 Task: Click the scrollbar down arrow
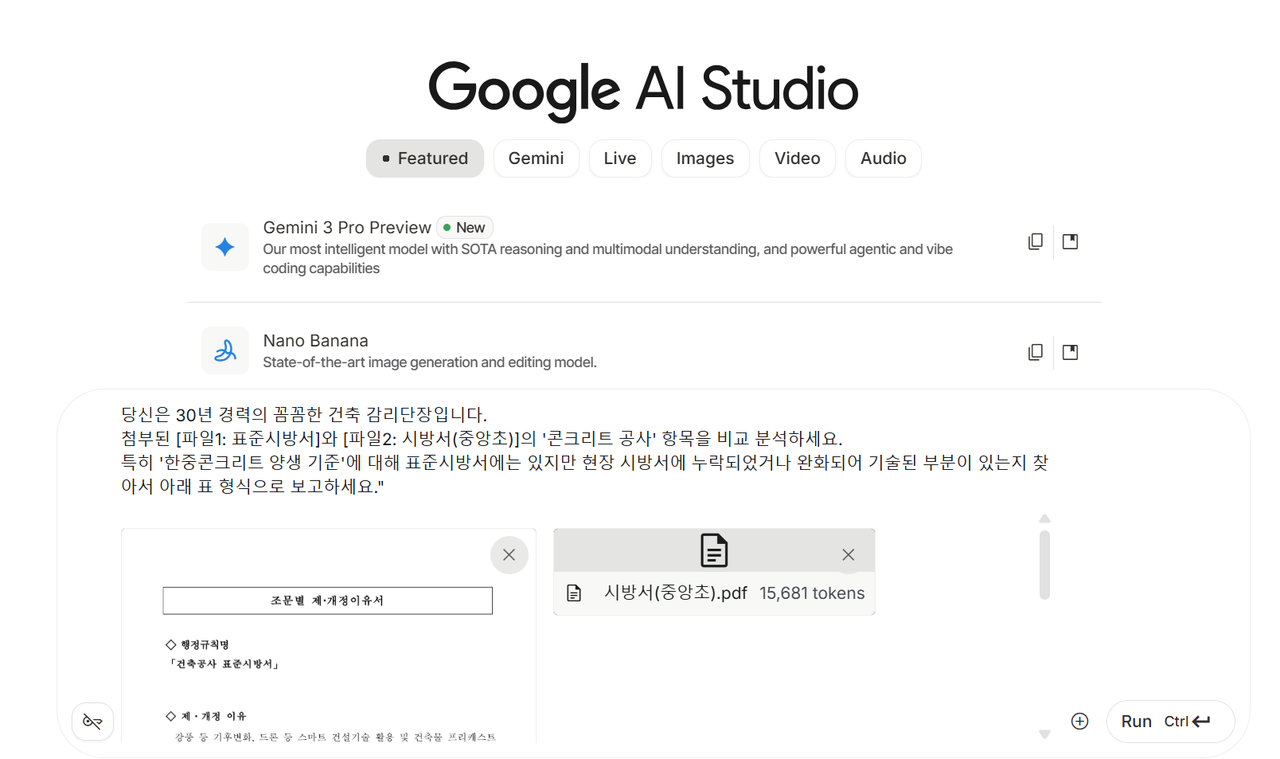(x=1044, y=733)
